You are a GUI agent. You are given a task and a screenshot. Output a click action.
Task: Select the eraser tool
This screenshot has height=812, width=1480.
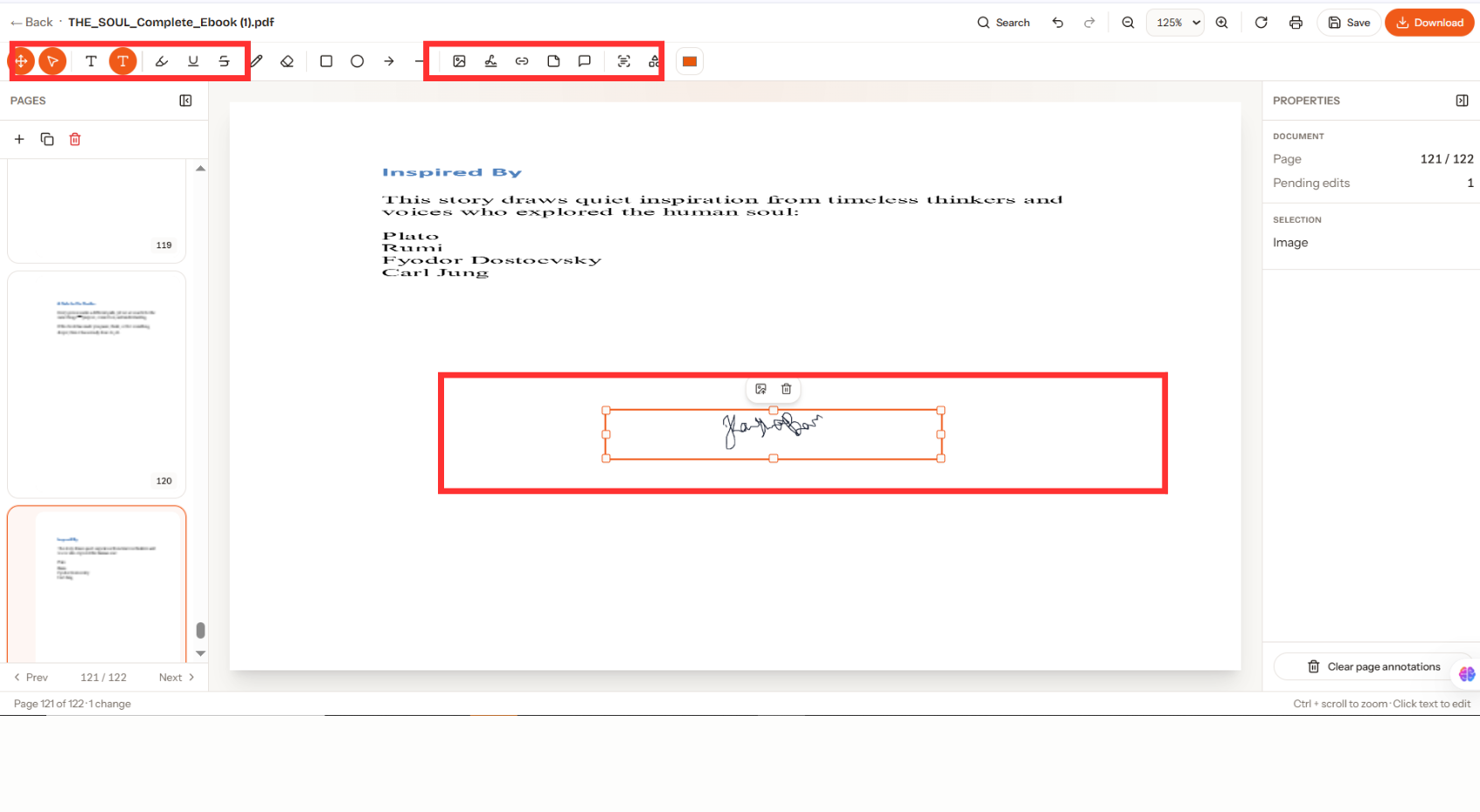click(287, 61)
